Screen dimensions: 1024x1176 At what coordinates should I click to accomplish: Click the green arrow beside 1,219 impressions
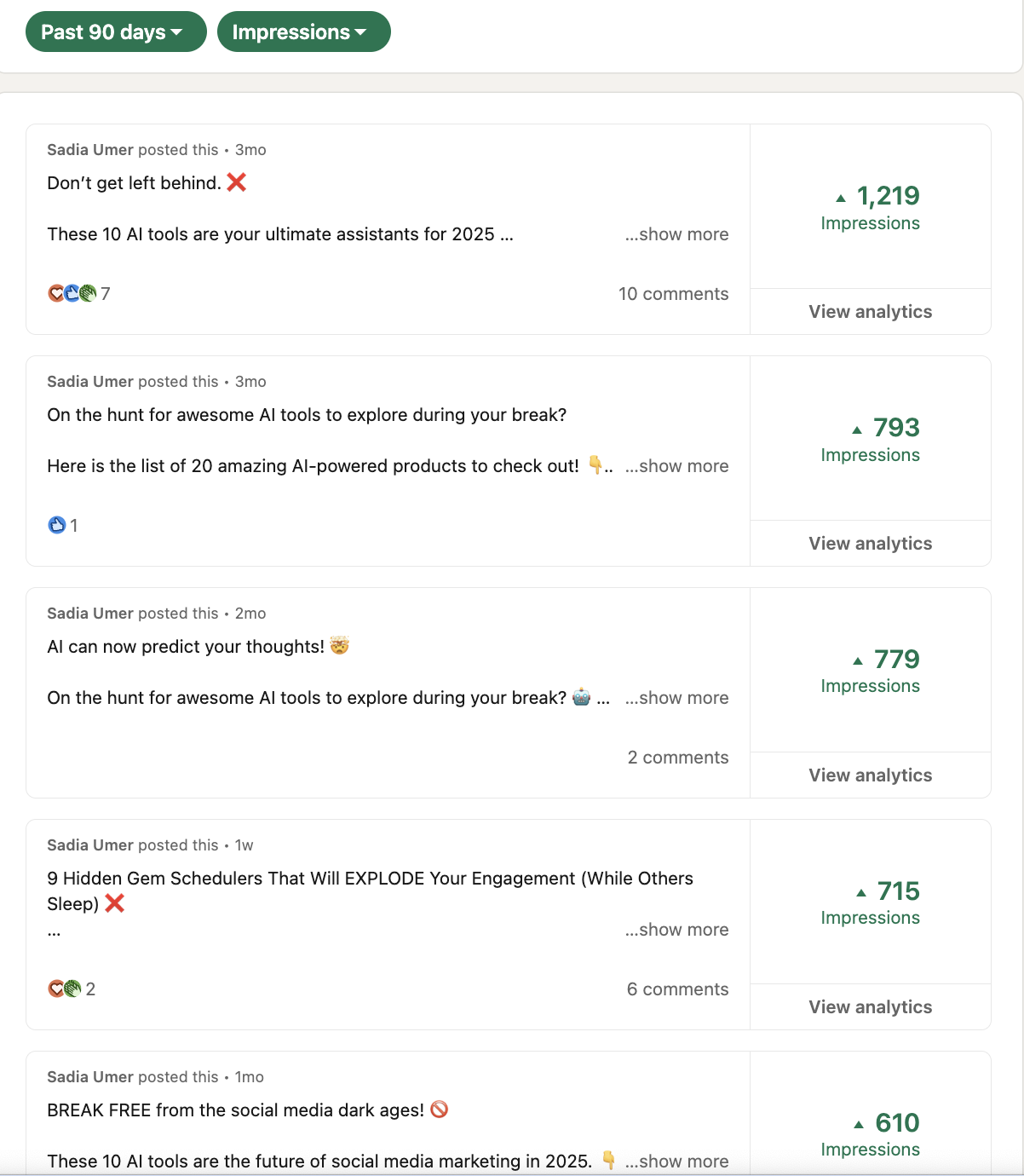tap(841, 198)
